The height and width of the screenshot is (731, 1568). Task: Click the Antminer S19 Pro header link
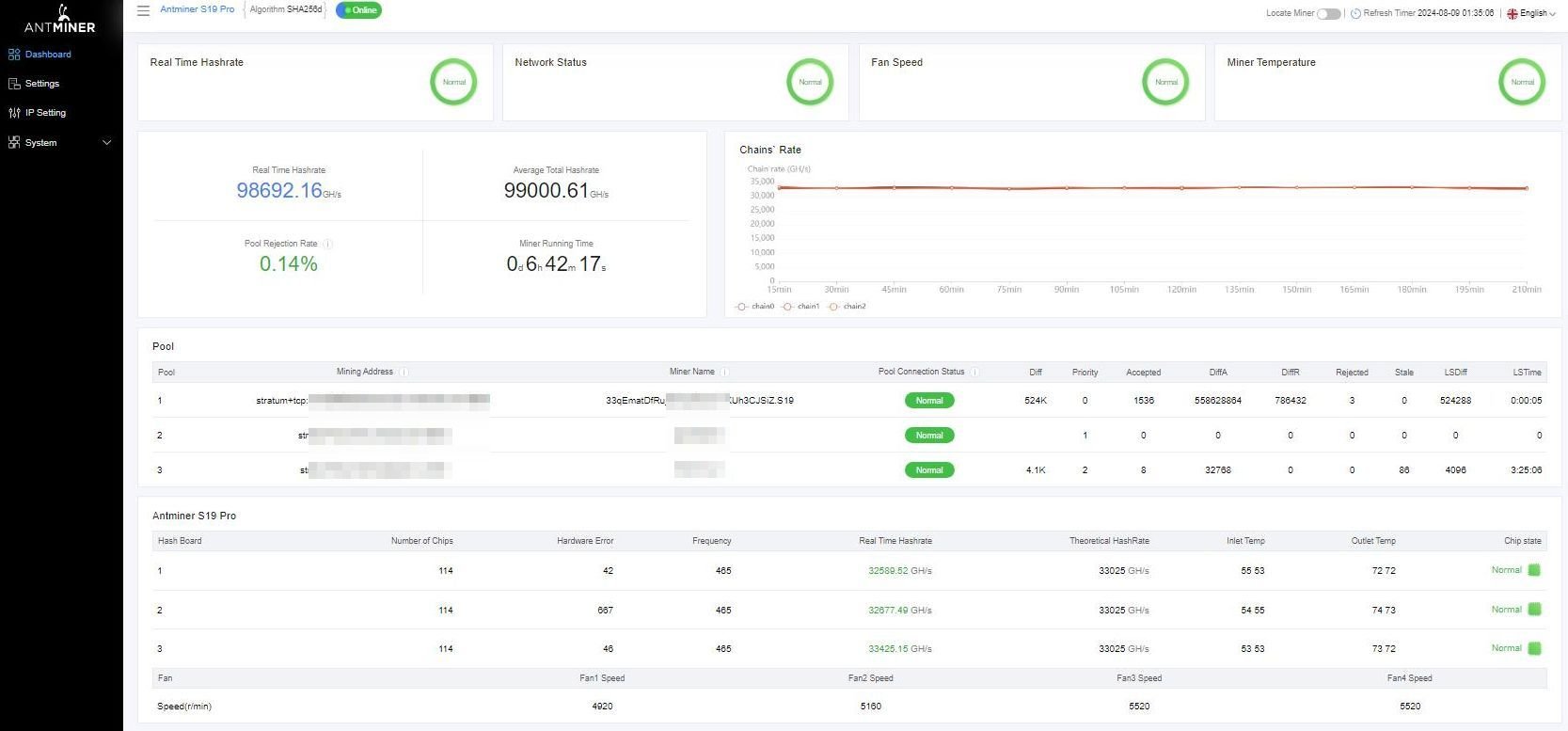point(198,9)
